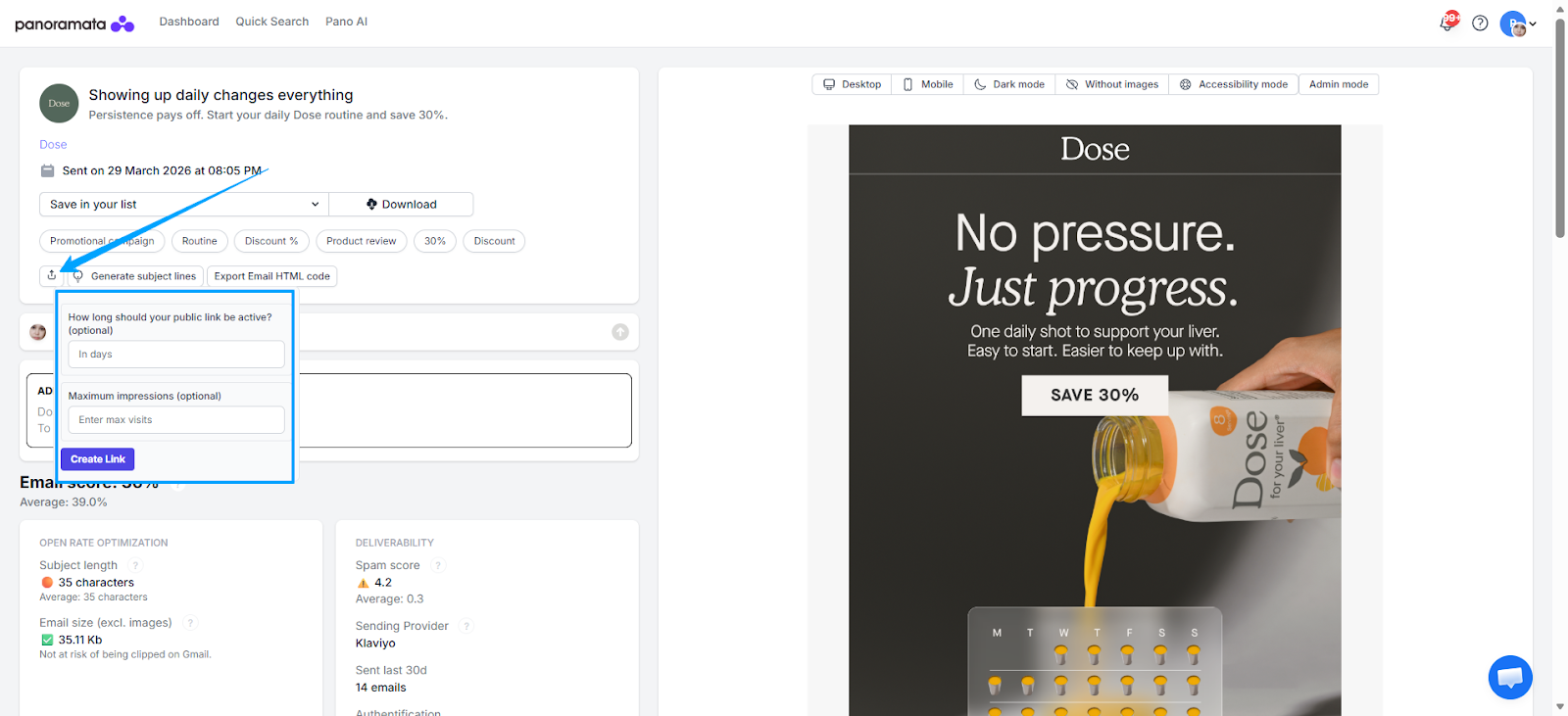Viewport: 1568px width, 716px height.
Task: Click the scrollbar down arrow
Action: [x=1560, y=706]
